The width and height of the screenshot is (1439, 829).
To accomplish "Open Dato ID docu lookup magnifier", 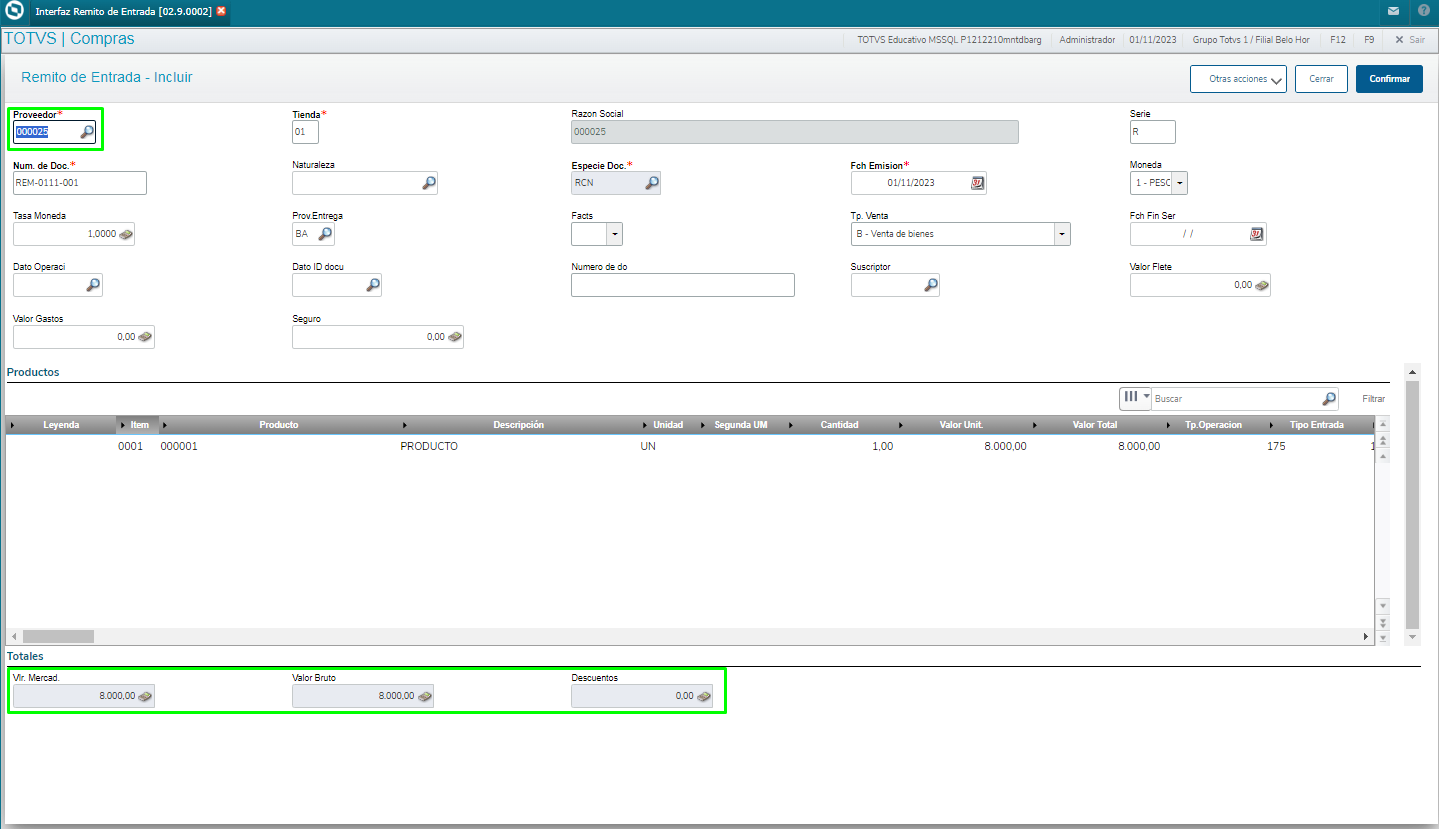I will 372,285.
